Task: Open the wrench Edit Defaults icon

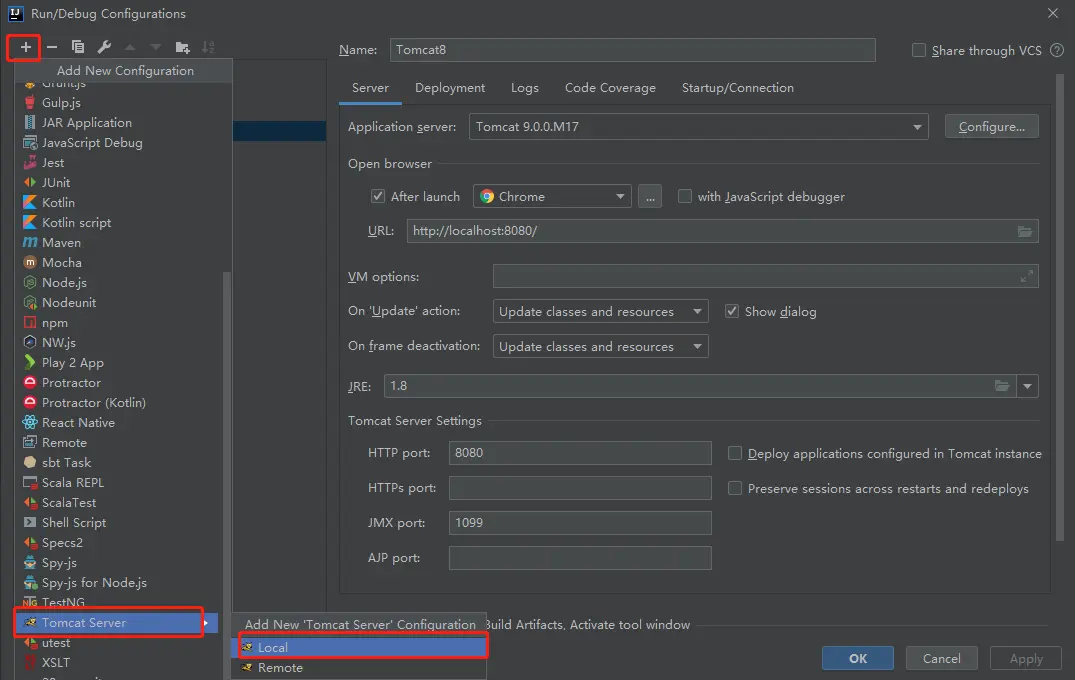Action: [104, 47]
